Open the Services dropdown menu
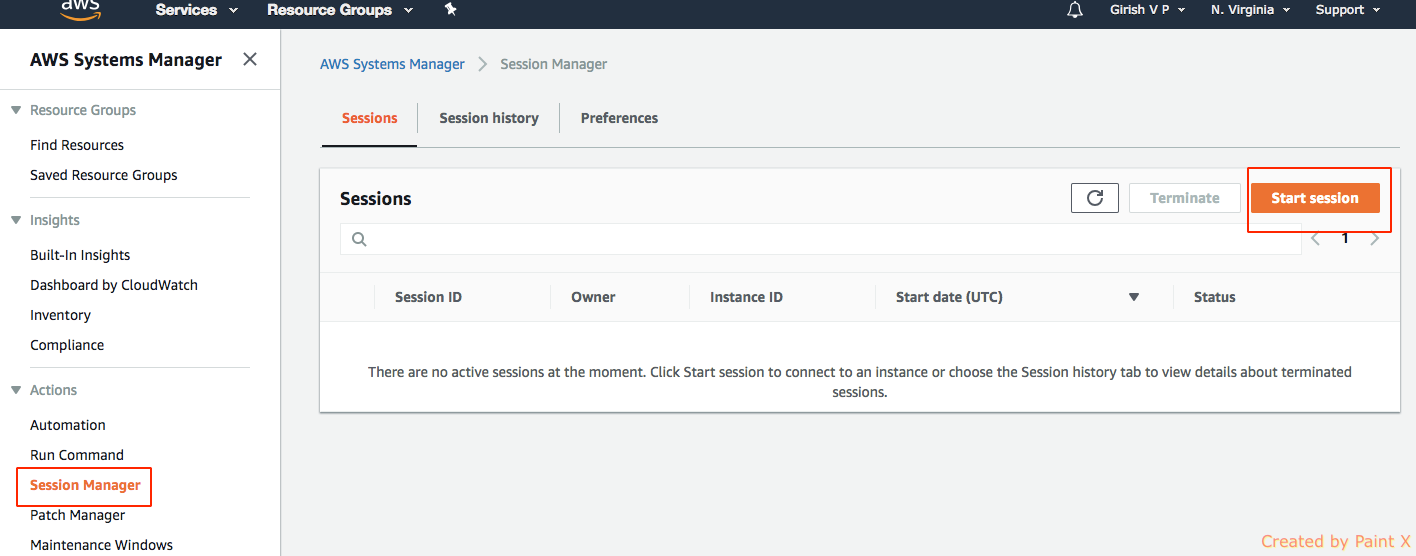Image resolution: width=1416 pixels, height=556 pixels. [x=197, y=10]
